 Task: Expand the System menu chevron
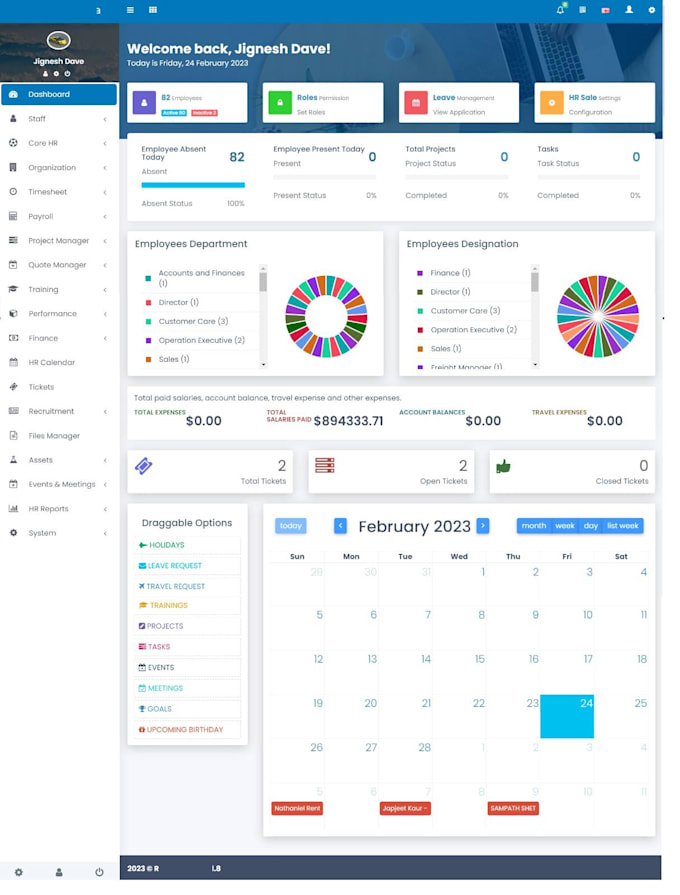105,533
